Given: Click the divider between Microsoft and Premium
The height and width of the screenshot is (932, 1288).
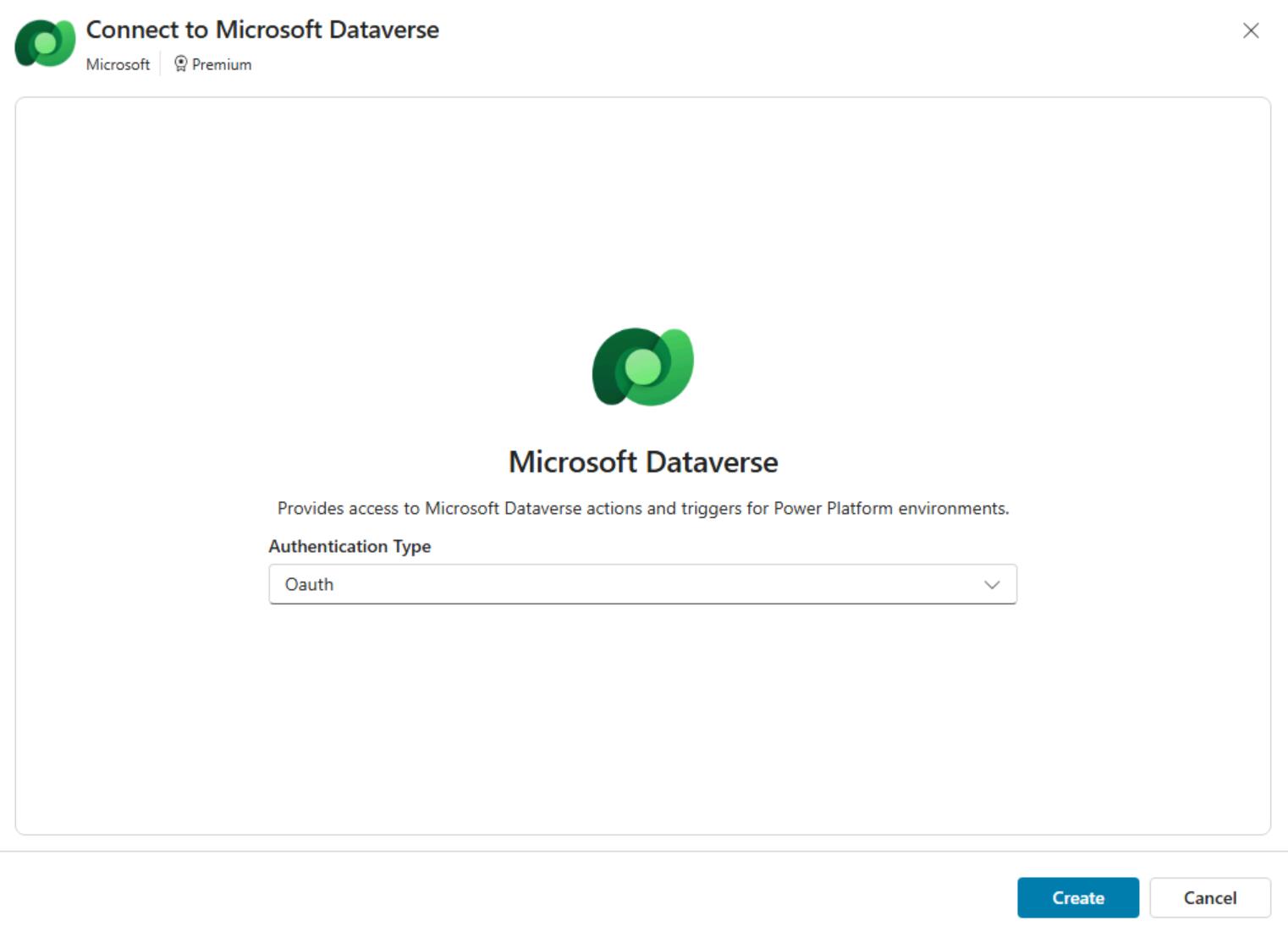Looking at the screenshot, I should point(160,64).
